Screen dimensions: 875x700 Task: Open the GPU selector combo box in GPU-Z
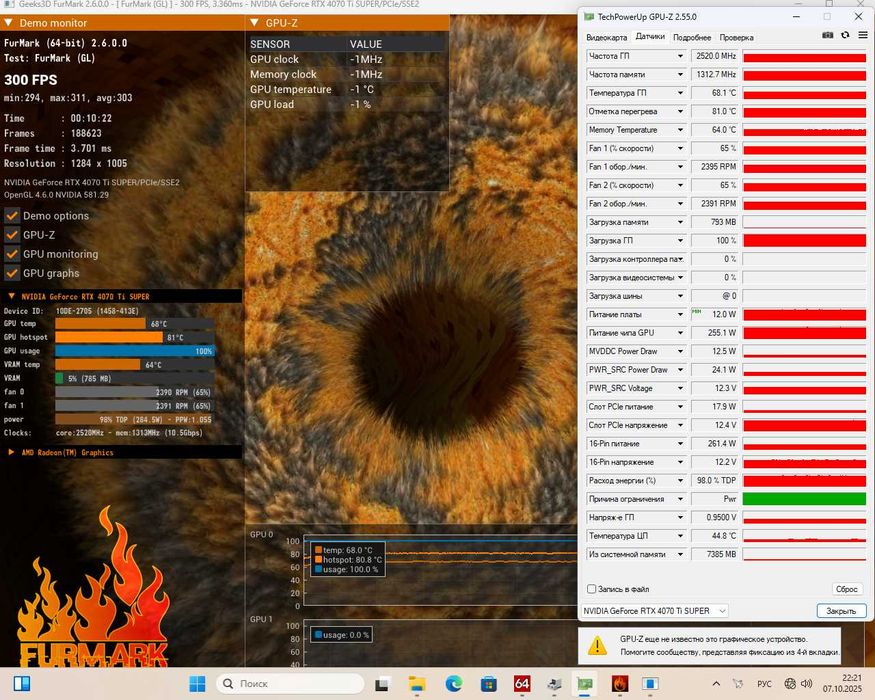(x=654, y=611)
